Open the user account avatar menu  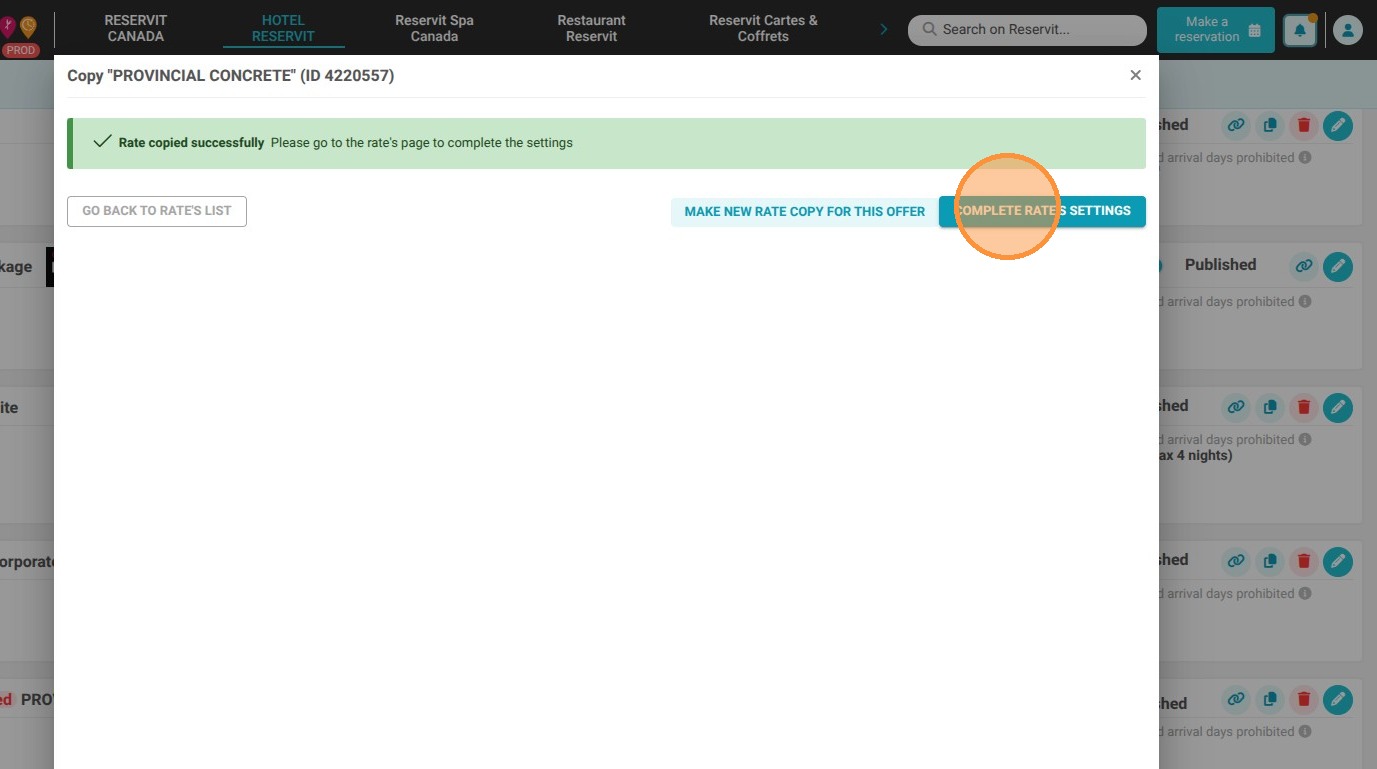coord(1348,30)
